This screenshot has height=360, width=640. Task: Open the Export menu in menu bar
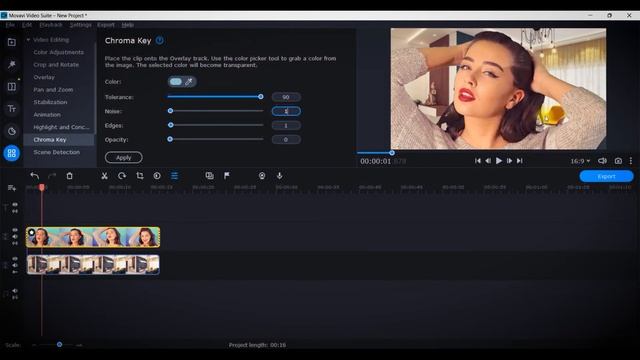[x=106, y=25]
